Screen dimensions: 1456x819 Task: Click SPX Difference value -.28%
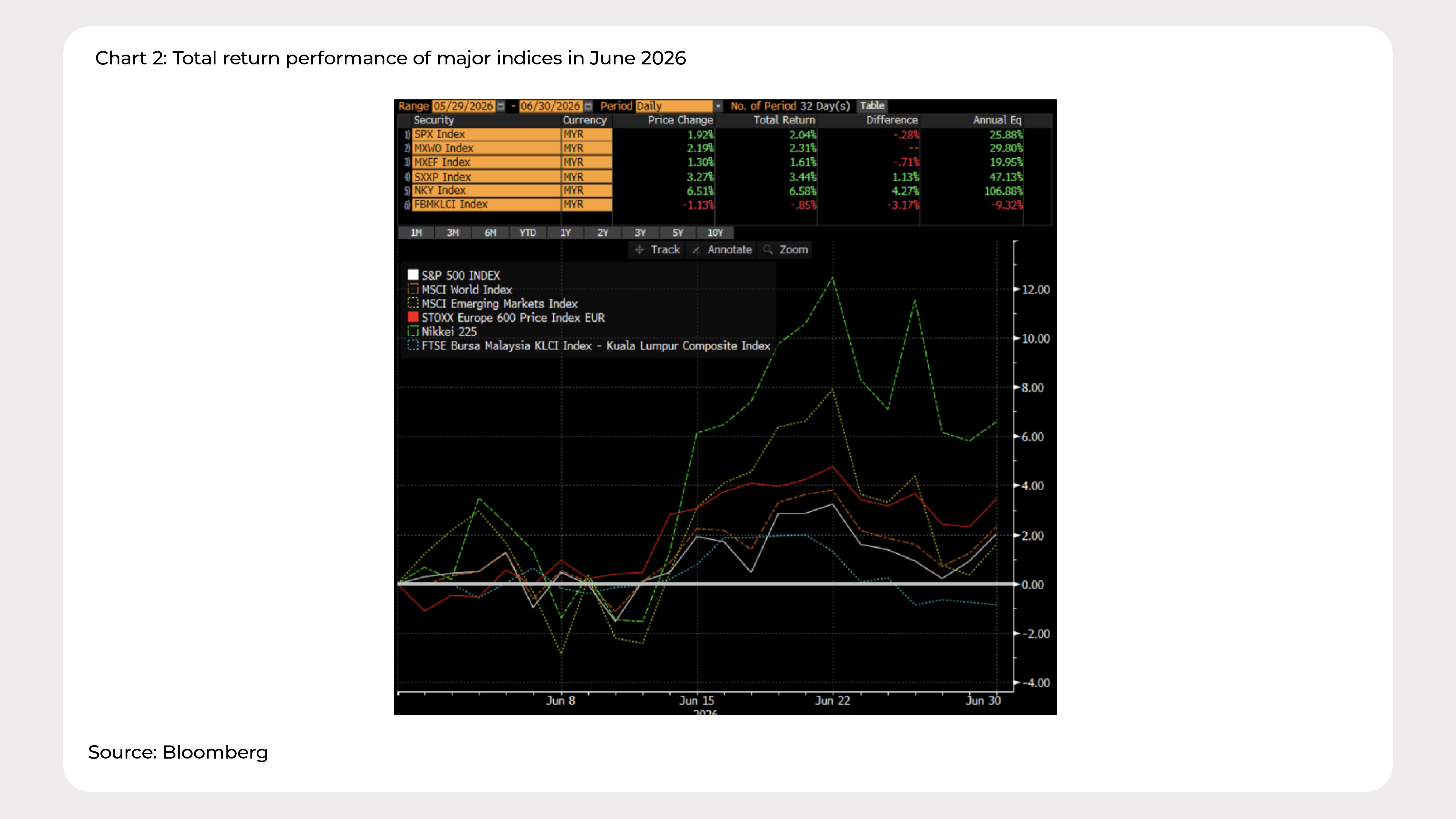click(906, 135)
